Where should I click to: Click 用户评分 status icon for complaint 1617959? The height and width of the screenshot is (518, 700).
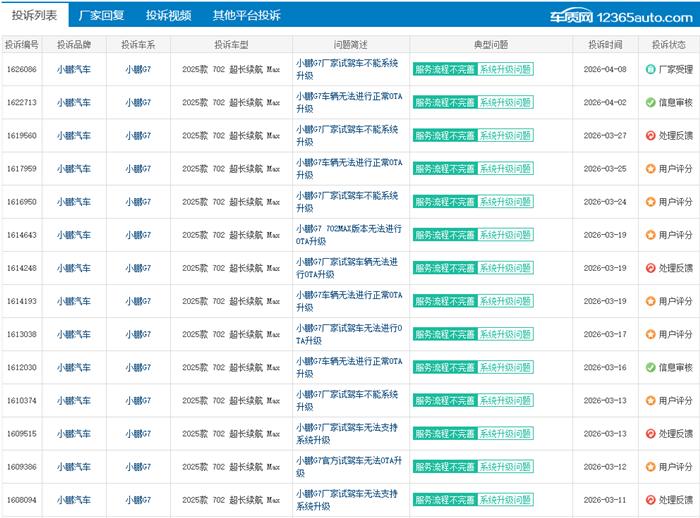650,169
